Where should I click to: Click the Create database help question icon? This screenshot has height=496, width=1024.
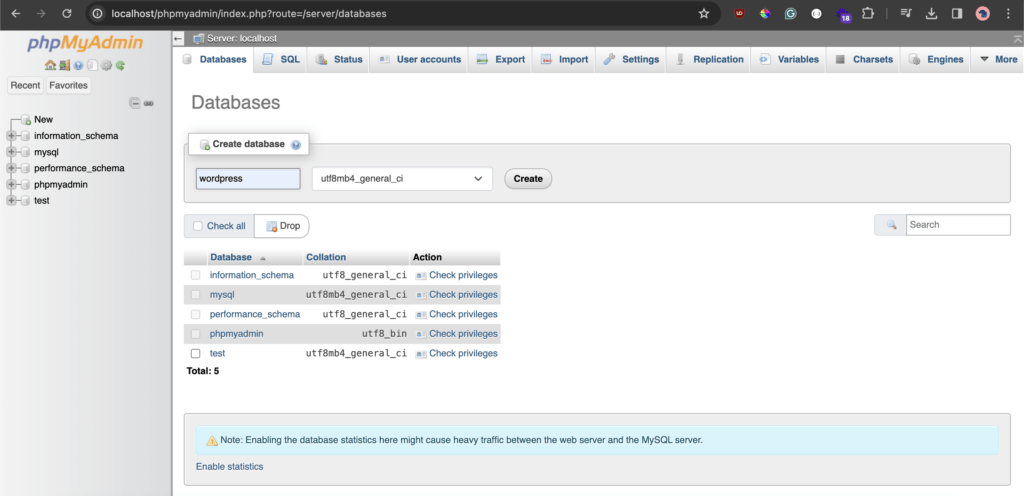coord(296,144)
